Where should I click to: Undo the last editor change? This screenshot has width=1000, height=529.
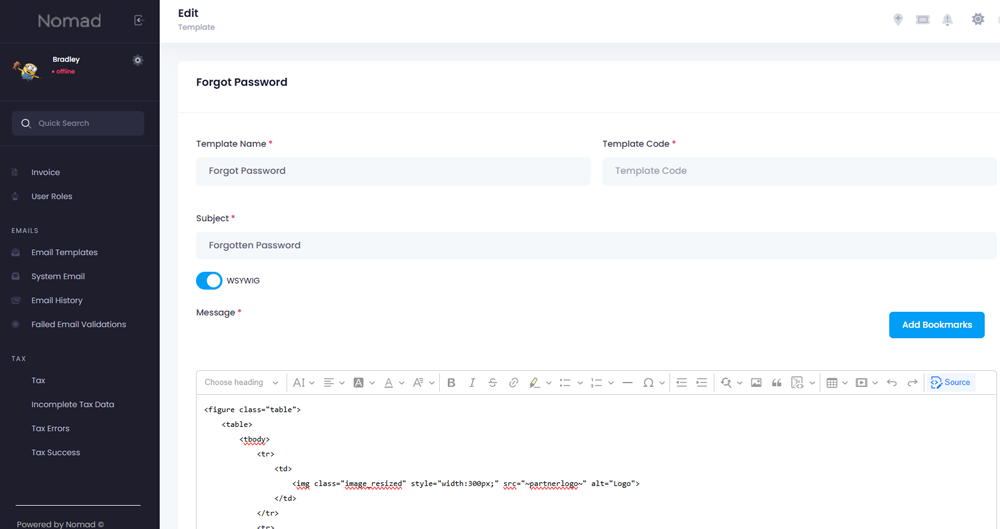pos(892,382)
